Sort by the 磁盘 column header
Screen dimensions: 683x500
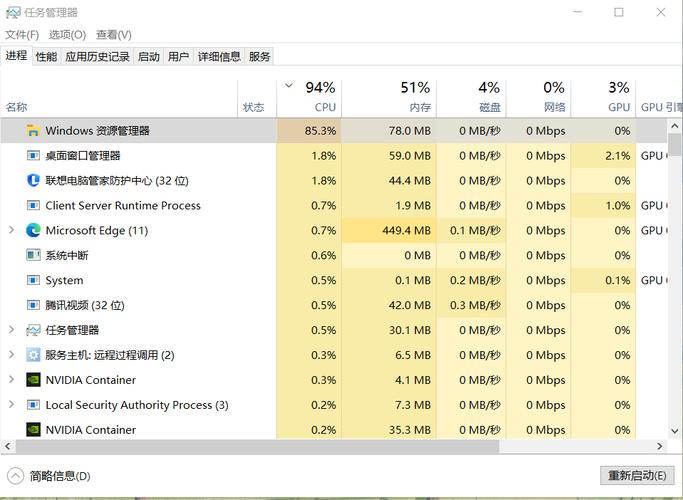[471, 98]
